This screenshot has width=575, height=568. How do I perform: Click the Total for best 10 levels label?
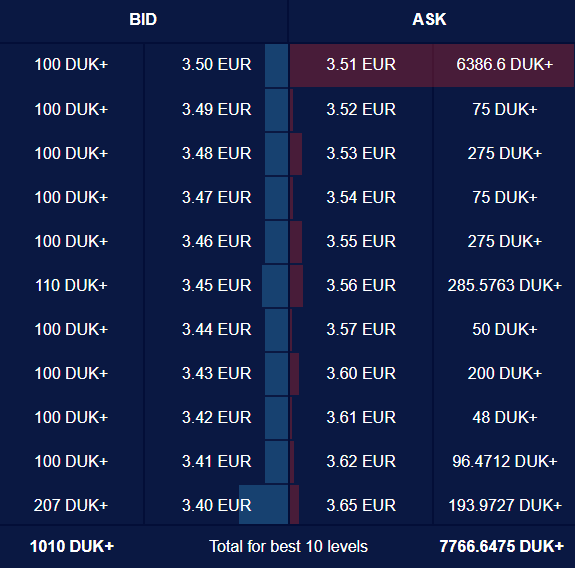click(288, 546)
